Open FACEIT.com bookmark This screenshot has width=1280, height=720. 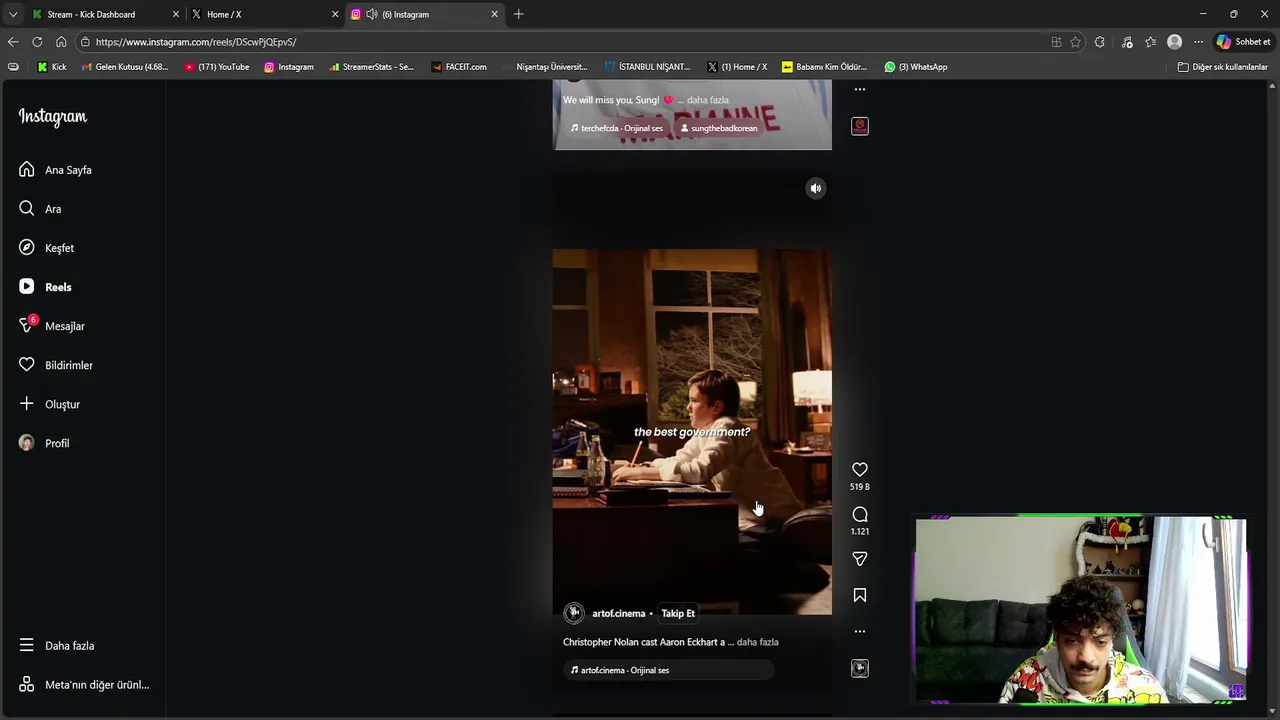(x=459, y=67)
